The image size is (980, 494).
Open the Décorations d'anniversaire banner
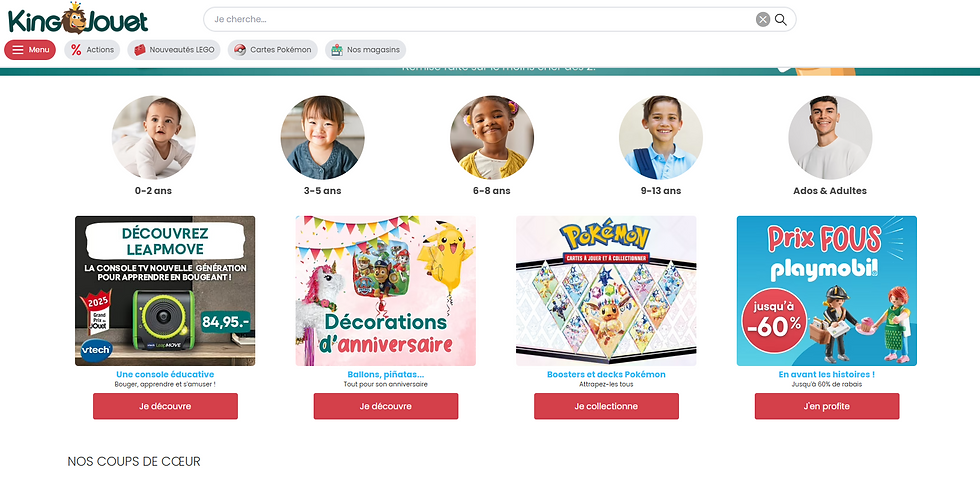click(x=386, y=291)
